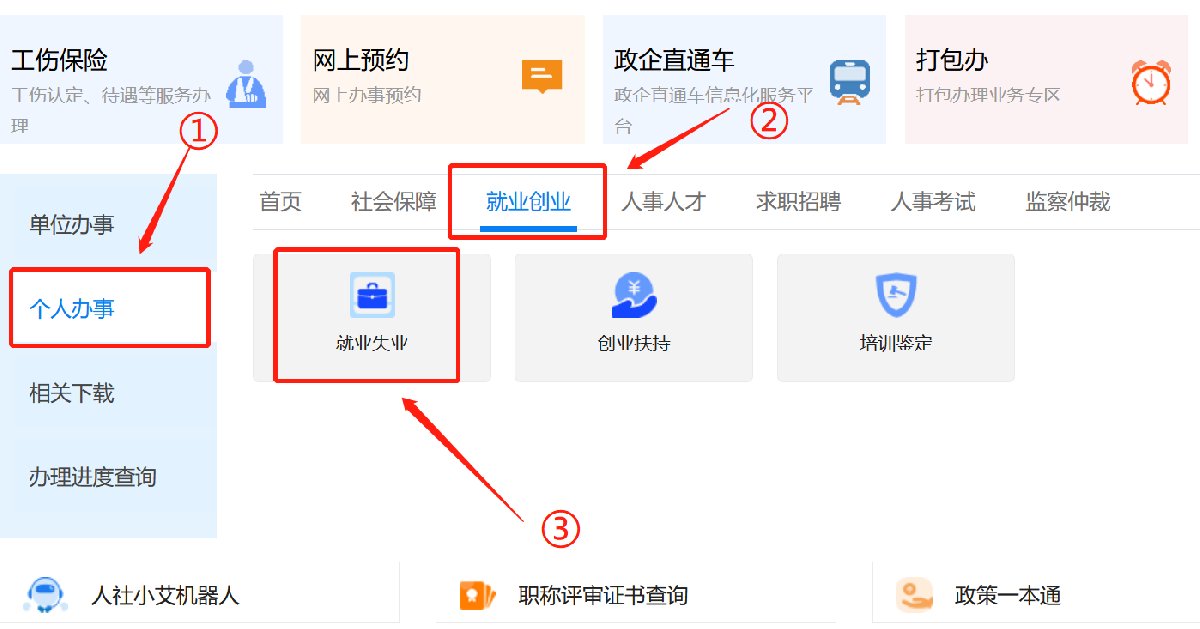Click the 政策一本通 hand icon
This screenshot has height=629, width=1200.
point(914,595)
